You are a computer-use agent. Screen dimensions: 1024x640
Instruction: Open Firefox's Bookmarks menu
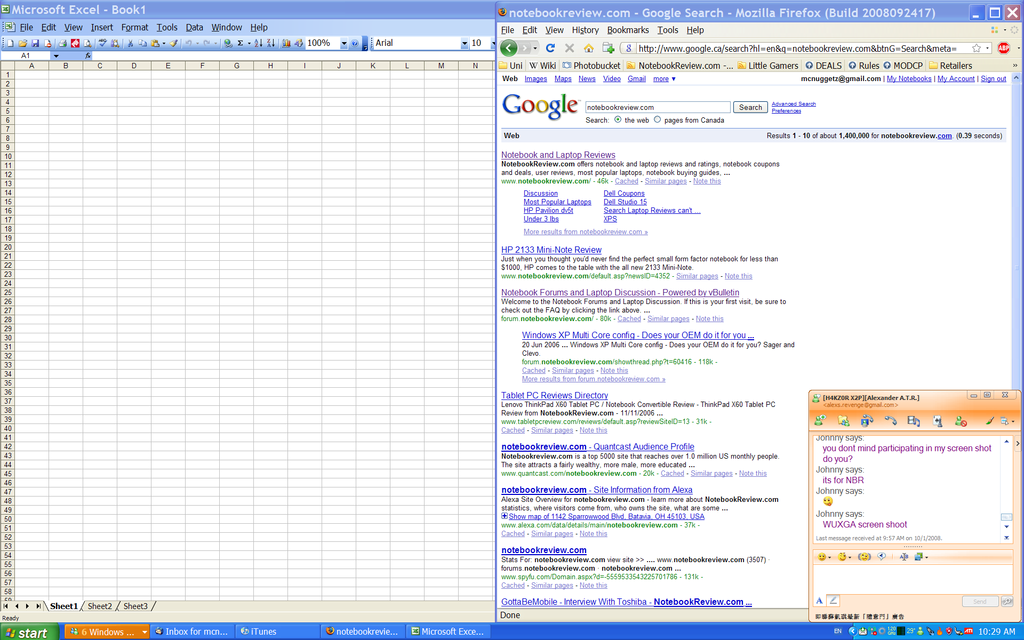point(628,30)
